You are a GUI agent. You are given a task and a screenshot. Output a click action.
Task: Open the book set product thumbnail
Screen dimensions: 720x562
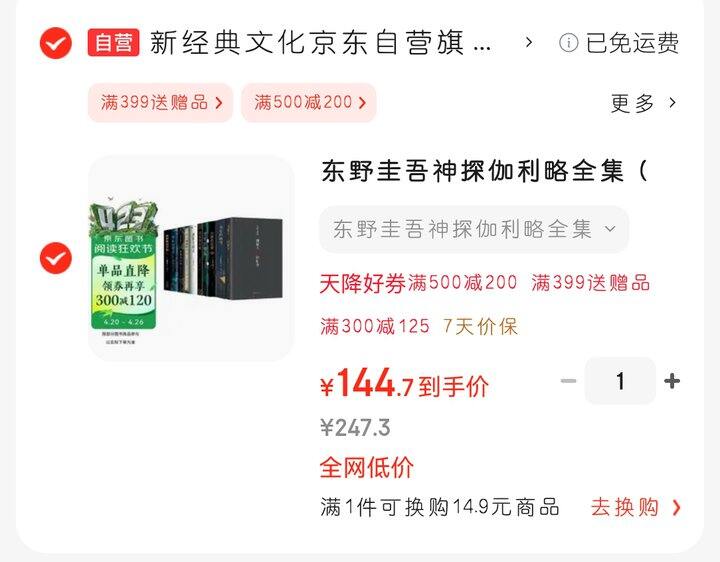(x=191, y=258)
